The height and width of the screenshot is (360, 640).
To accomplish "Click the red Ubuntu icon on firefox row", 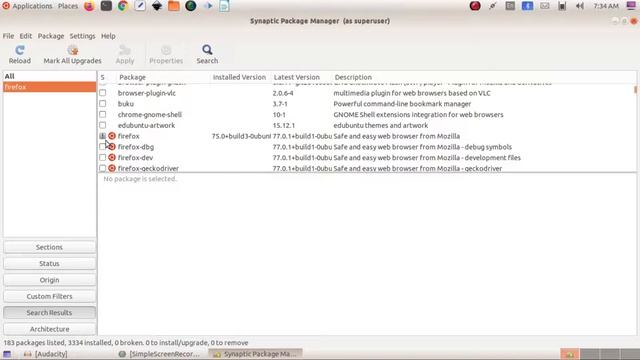I will (x=112, y=136).
